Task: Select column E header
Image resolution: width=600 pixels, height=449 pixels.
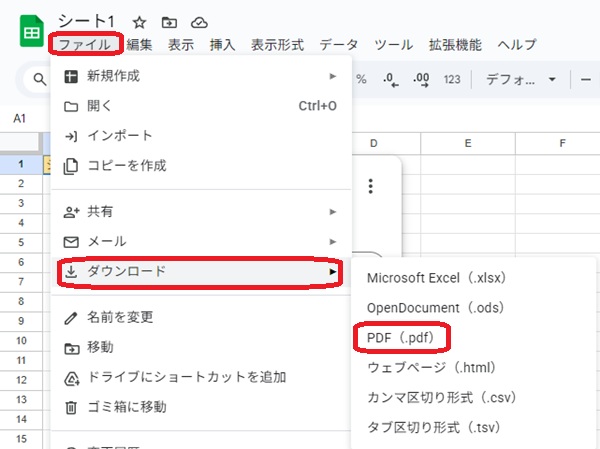Action: point(467,144)
